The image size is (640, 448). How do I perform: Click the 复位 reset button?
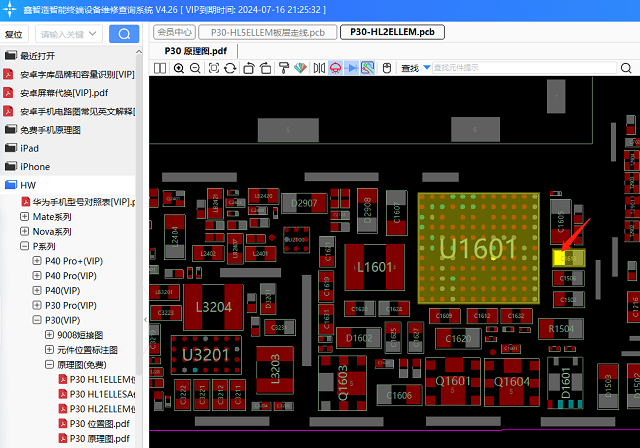point(14,34)
